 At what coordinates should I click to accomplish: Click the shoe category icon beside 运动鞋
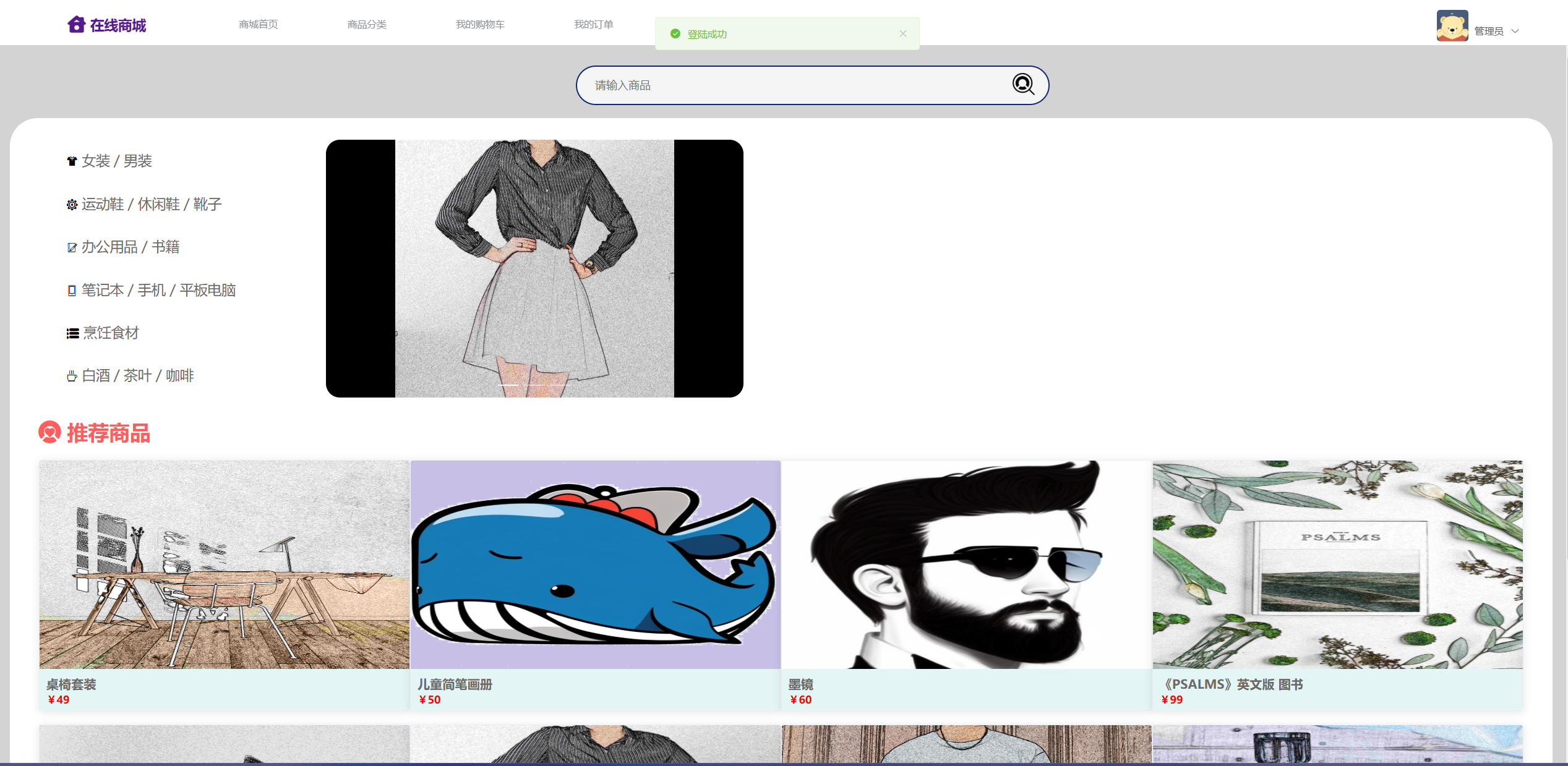(72, 205)
